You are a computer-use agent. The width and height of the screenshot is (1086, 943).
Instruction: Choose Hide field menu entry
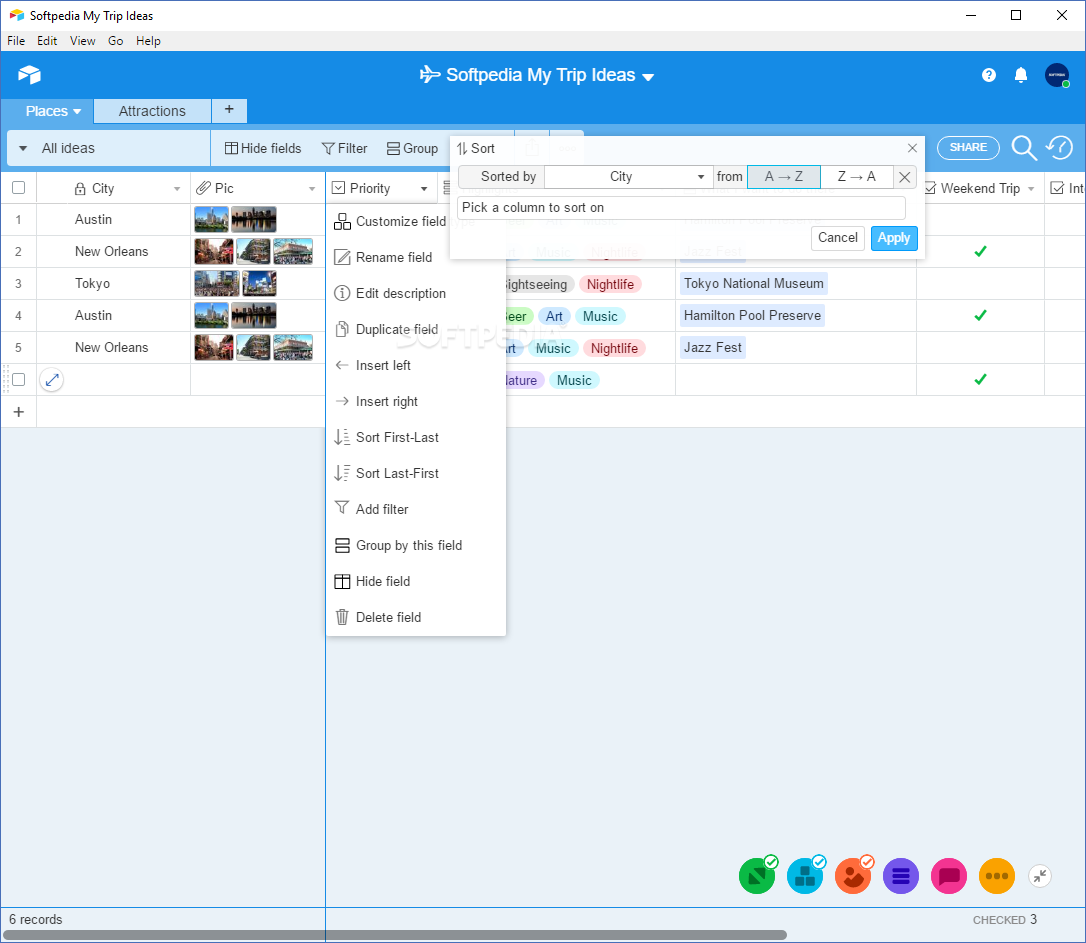[416, 582]
